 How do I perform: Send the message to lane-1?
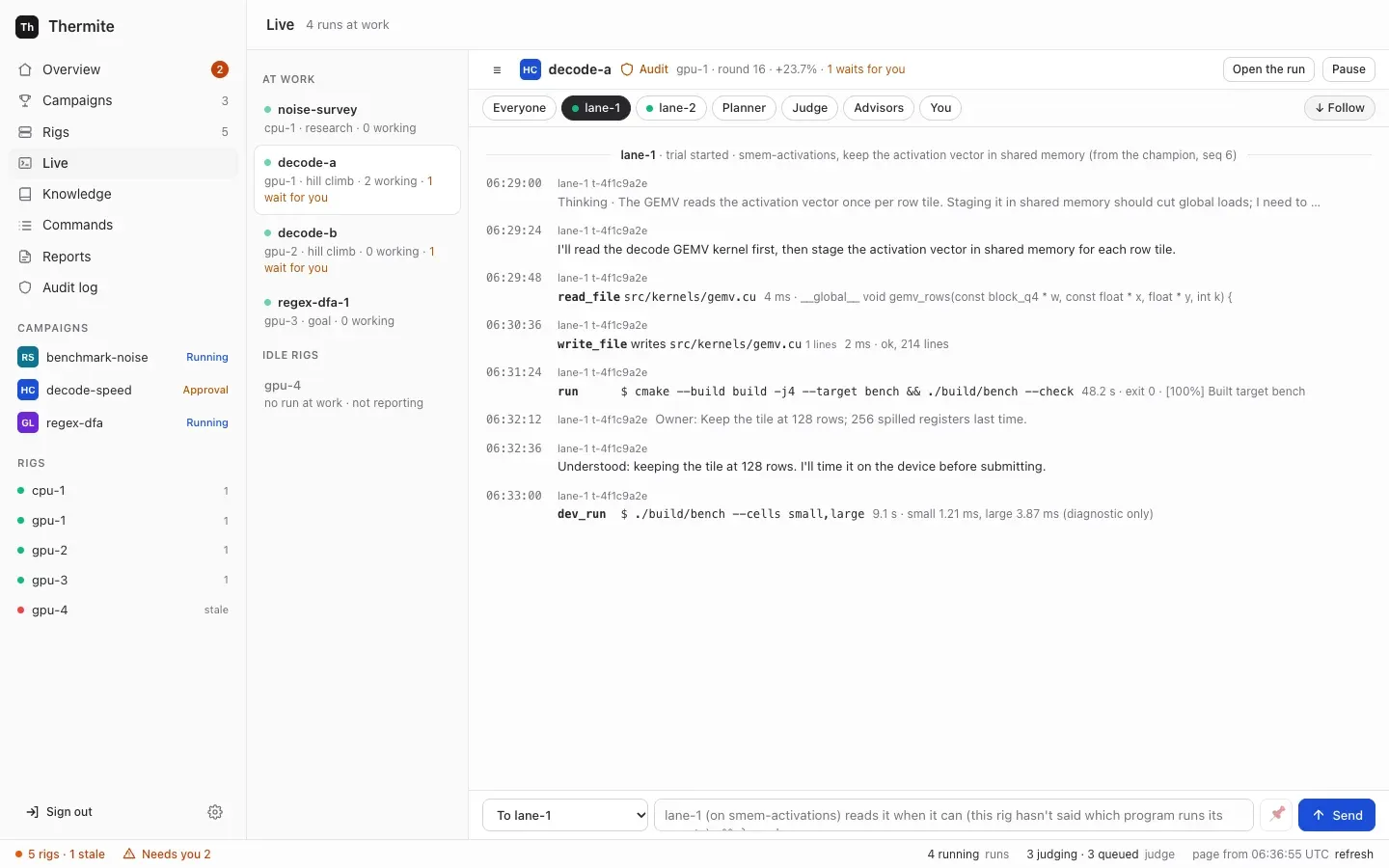[1337, 815]
